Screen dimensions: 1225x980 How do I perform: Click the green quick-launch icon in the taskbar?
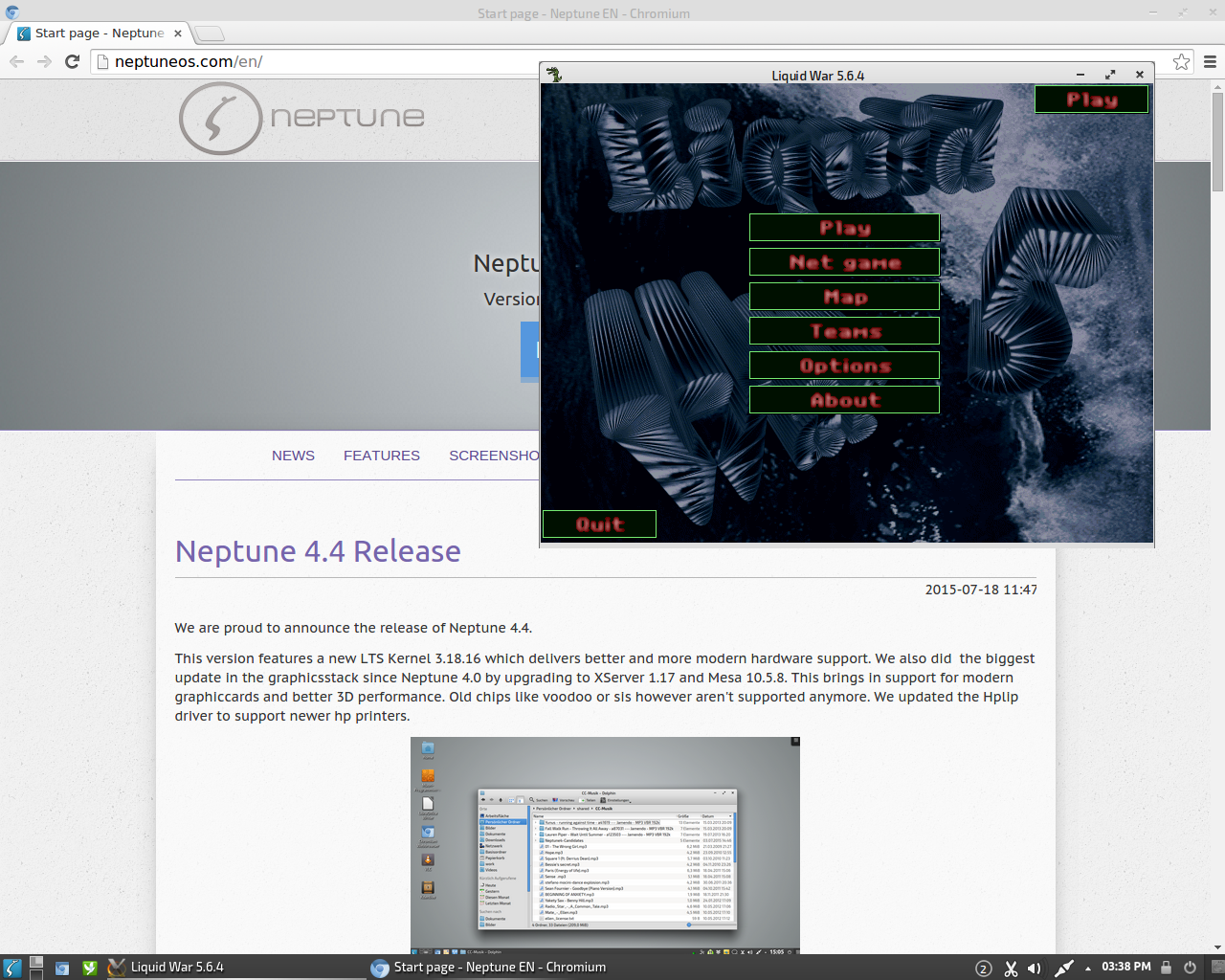[89, 968]
